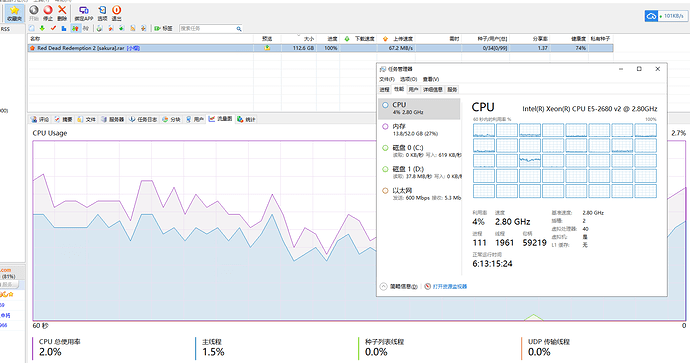This screenshot has width=690, height=363.
Task: Sort by the 大小 size column header
Action: coord(309,39)
